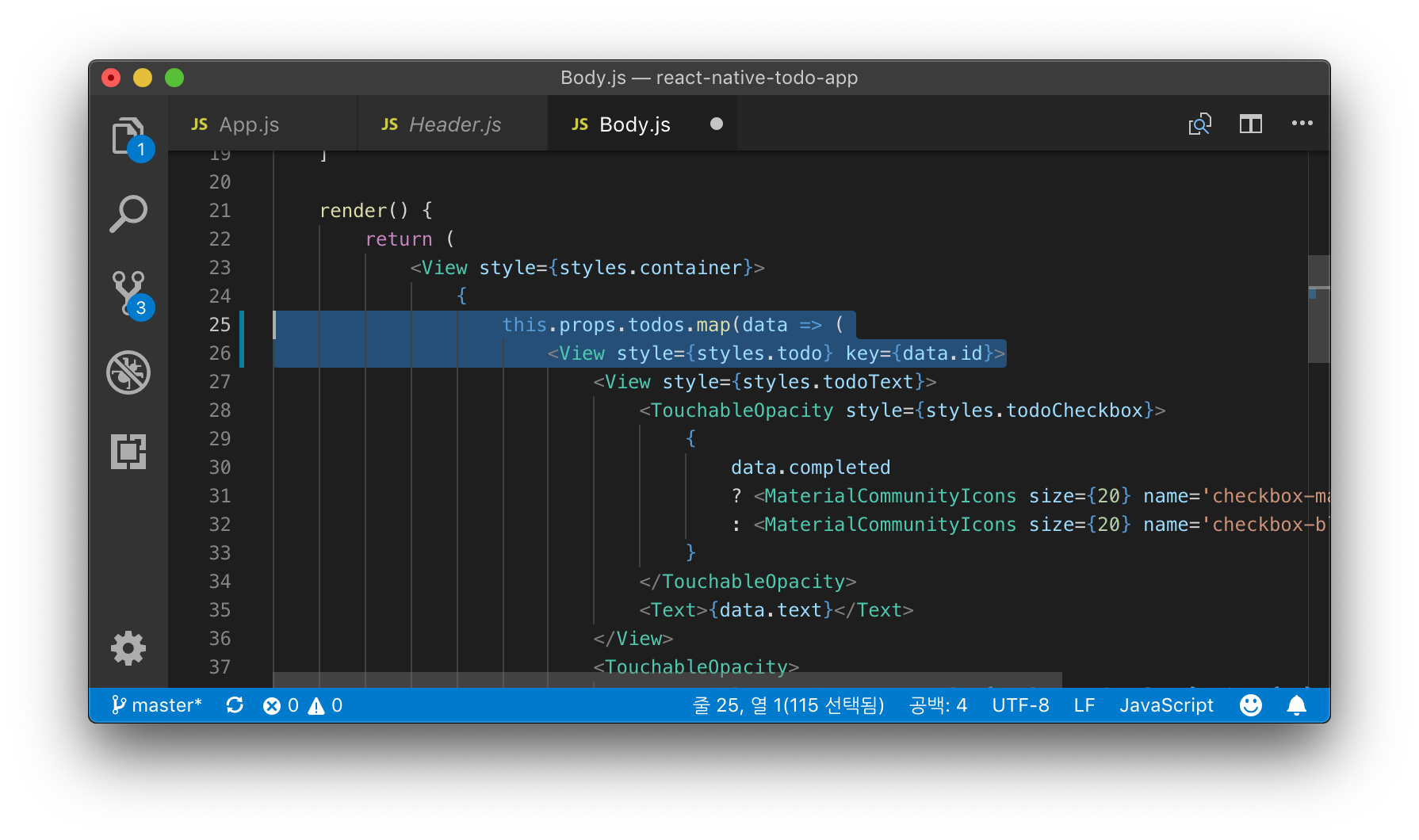
Task: Open the Search view in activity bar
Action: pos(128,214)
